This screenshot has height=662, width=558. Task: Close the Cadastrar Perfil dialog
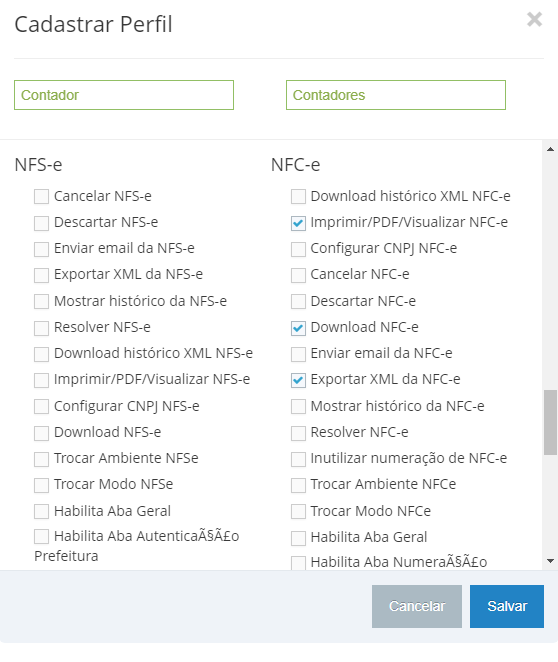pos(534,19)
